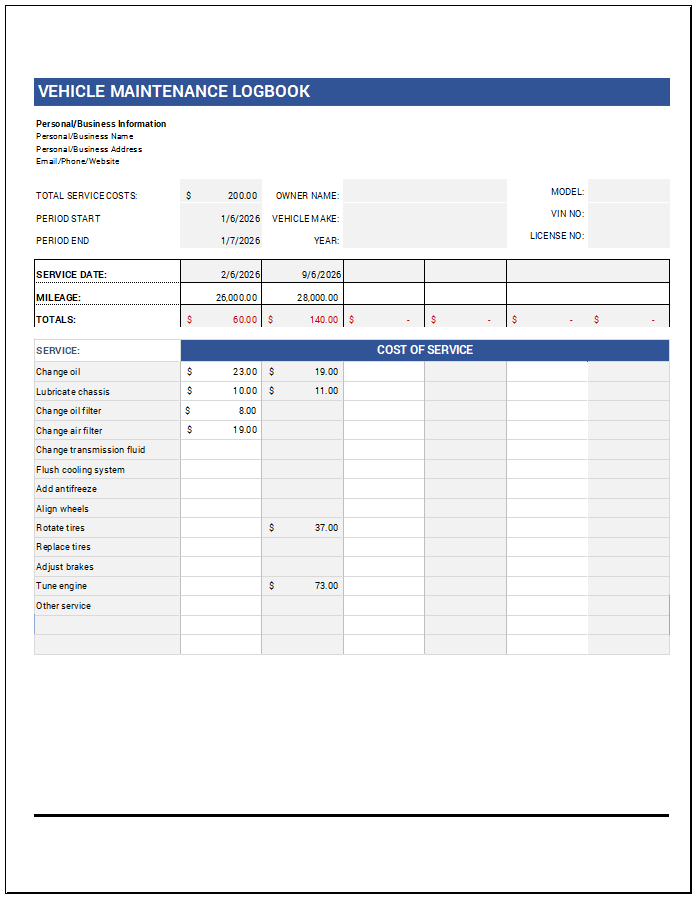Viewport: 698px width, 898px height.
Task: Click the Model input field
Action: [x=629, y=191]
